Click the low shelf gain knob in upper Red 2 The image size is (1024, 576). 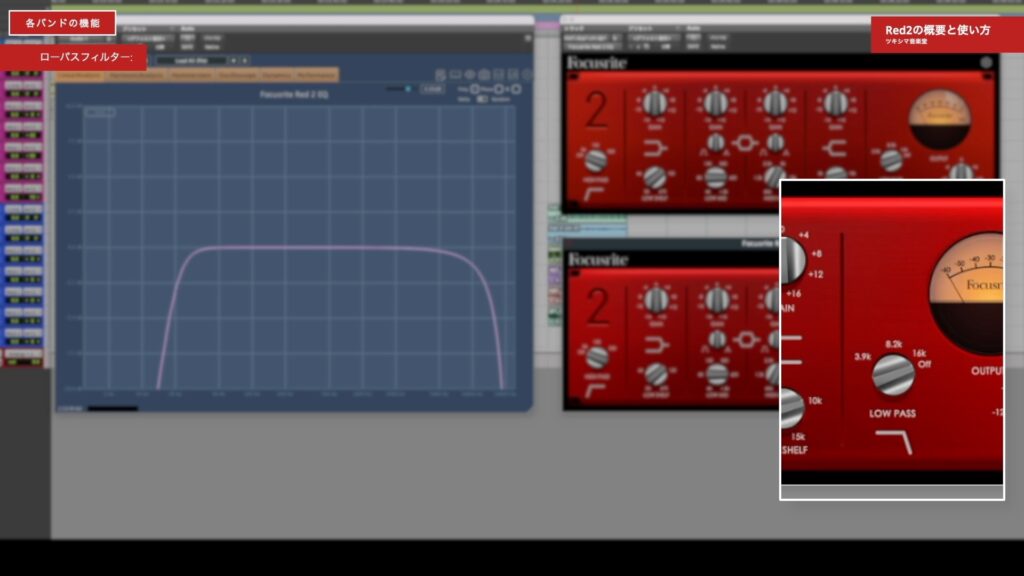tap(654, 103)
